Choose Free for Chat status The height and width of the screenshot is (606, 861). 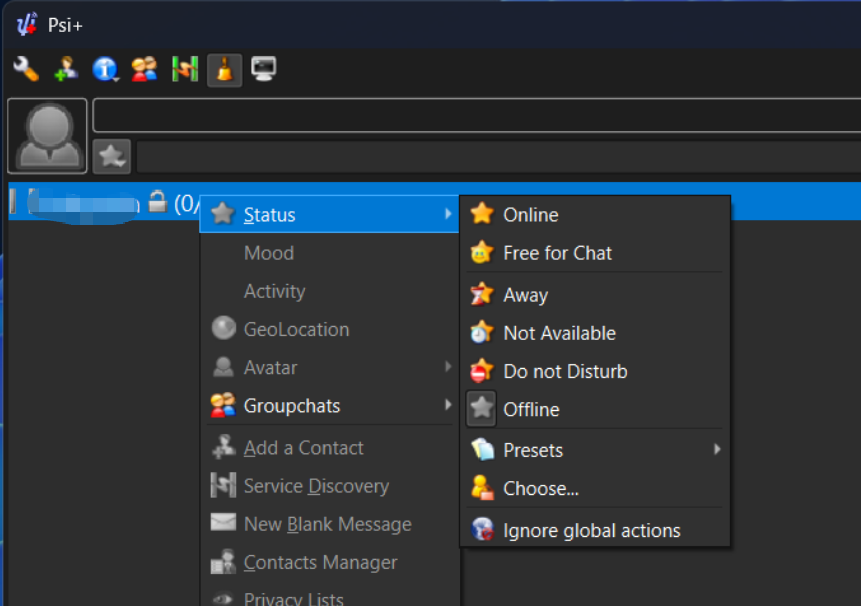point(557,253)
